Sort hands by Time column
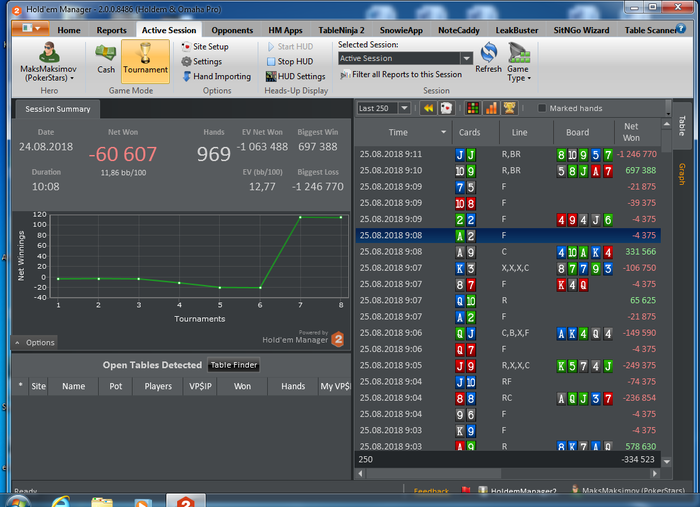700x507 pixels. pos(403,133)
